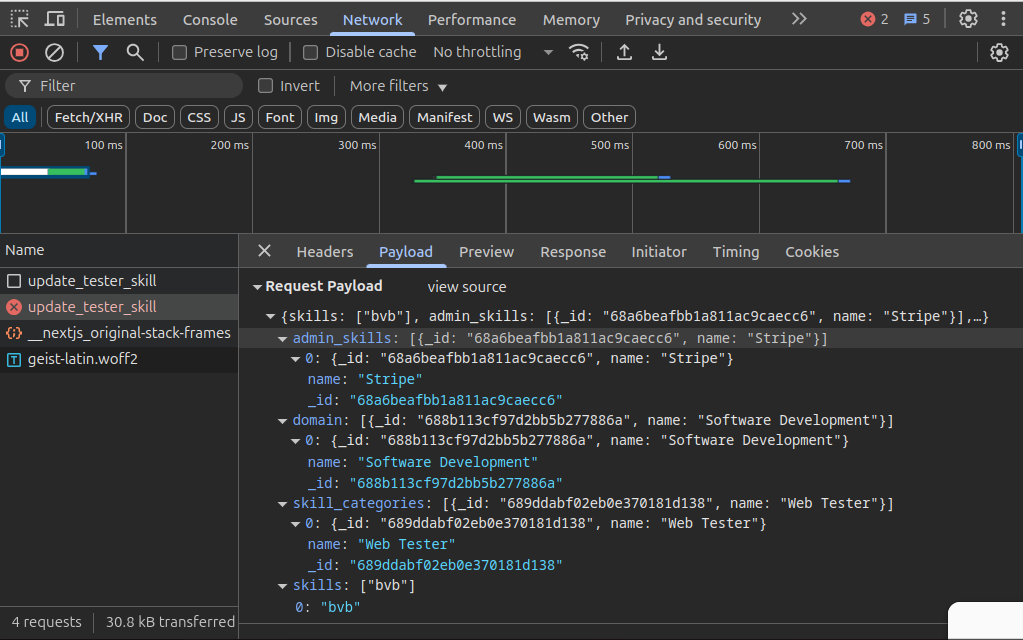
Task: Tick the Invert filter checkbox
Action: pos(266,86)
